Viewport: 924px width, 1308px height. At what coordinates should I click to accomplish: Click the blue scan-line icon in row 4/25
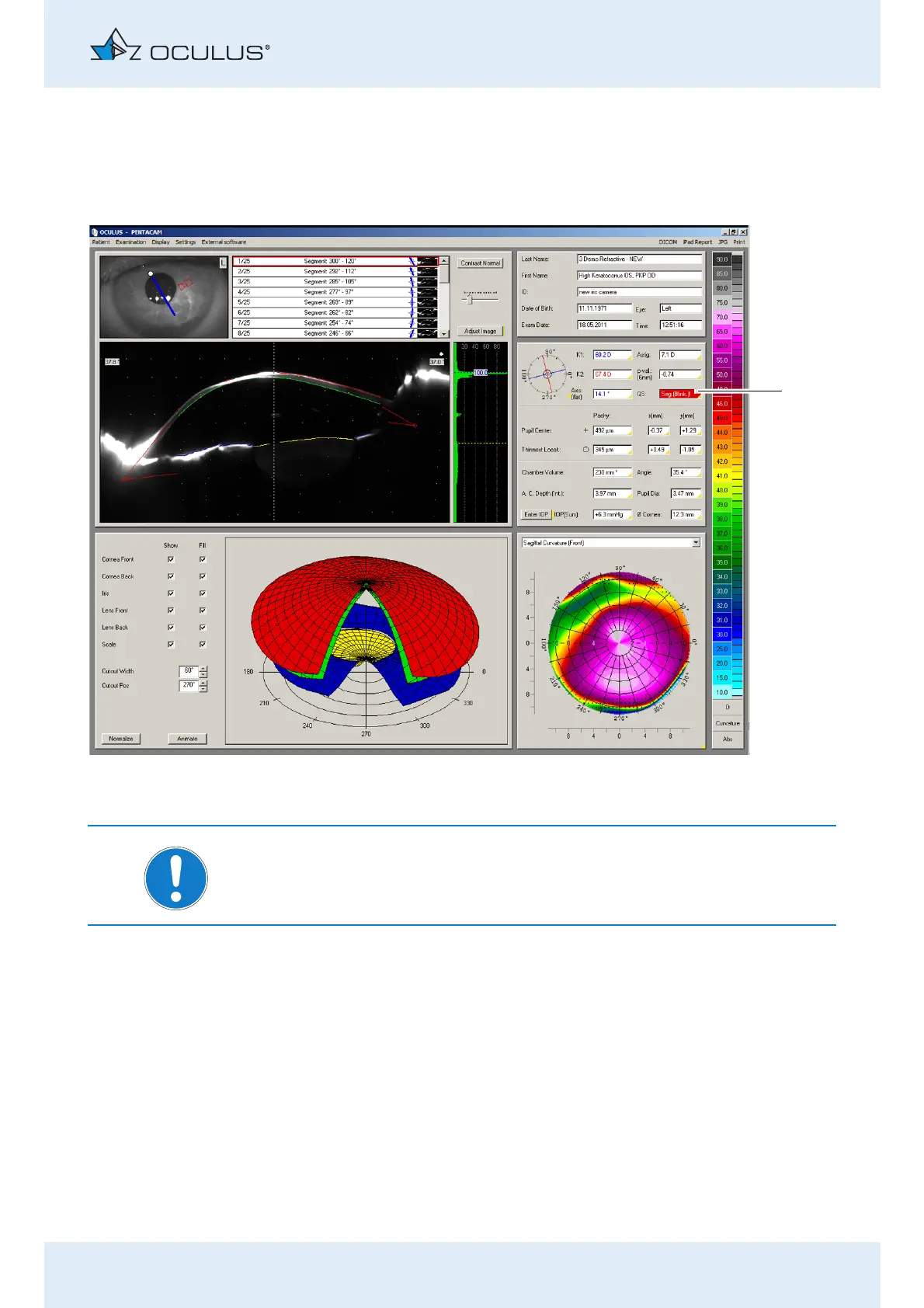[x=412, y=292]
